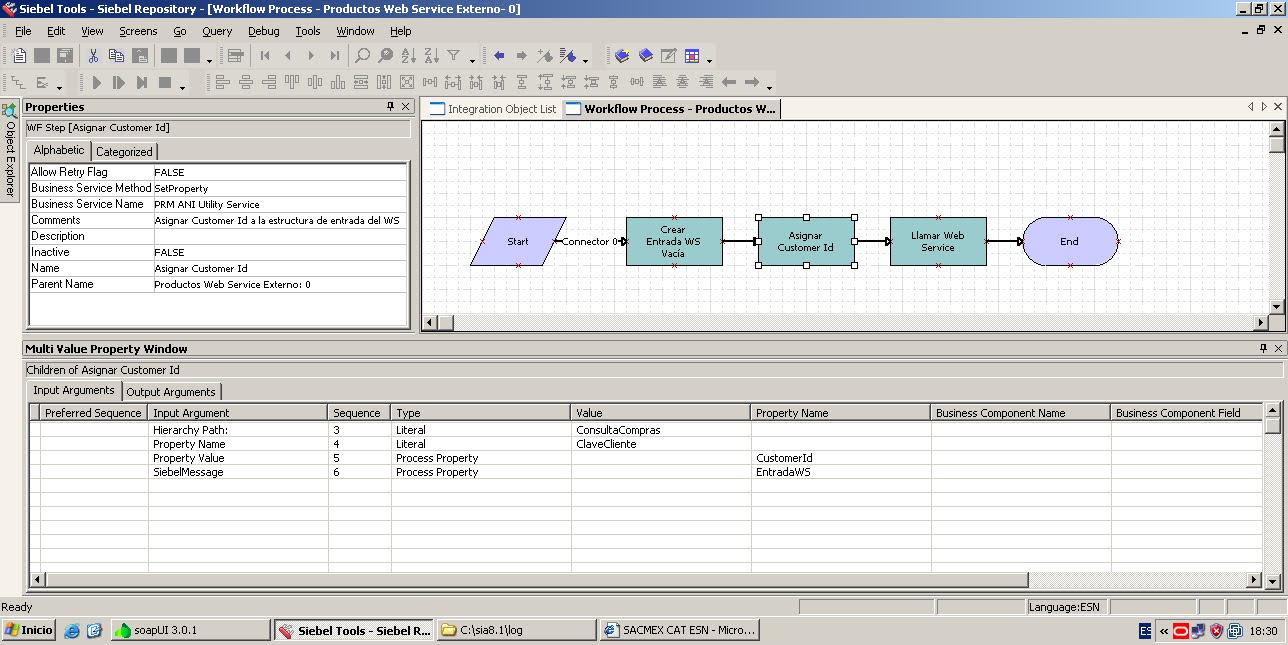The image size is (1288, 645).
Task: Click the Inicio button
Action: point(28,630)
